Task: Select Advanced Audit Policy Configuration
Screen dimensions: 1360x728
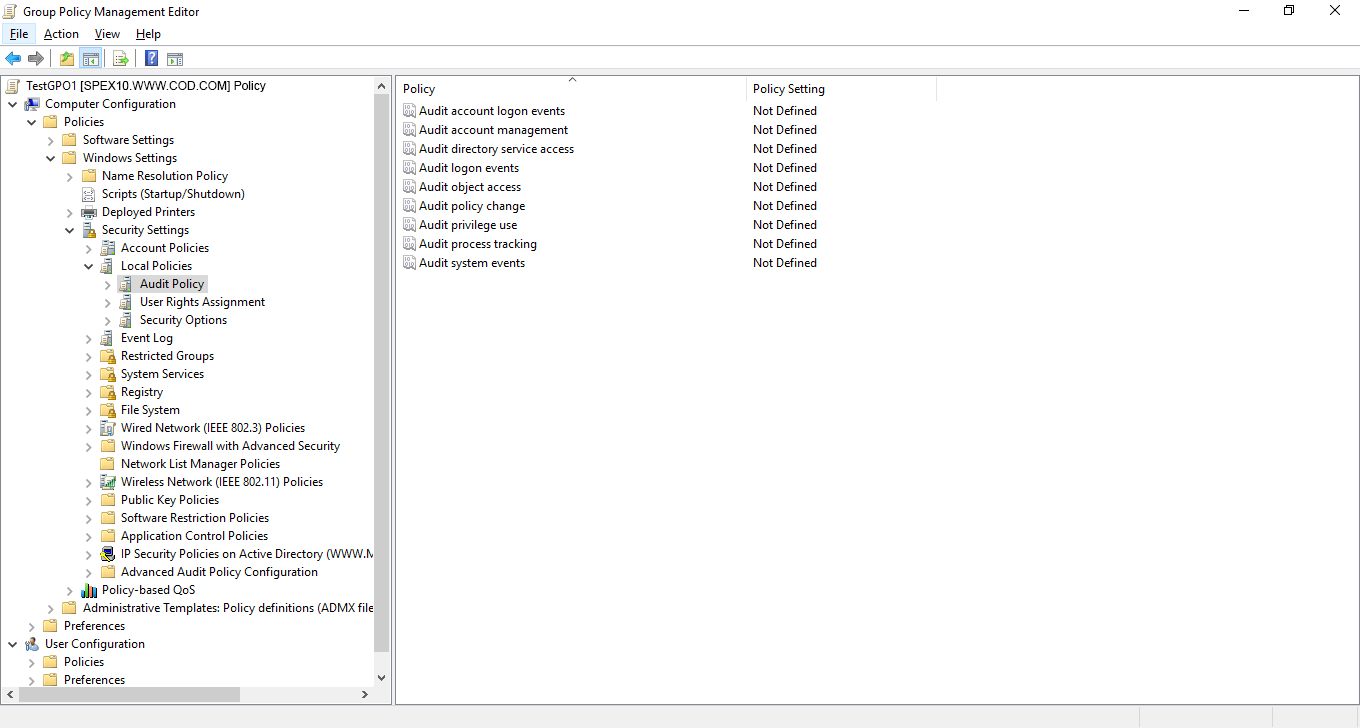Action: point(219,572)
